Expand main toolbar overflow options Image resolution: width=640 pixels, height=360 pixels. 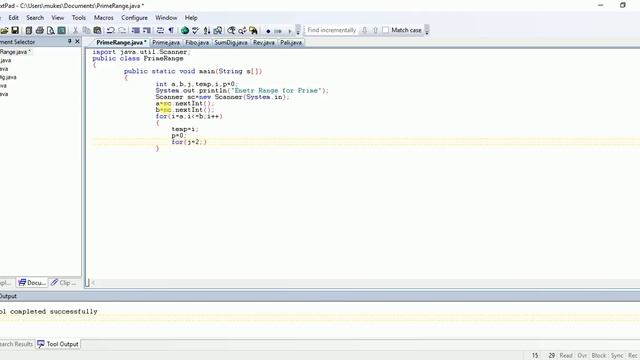[x=298, y=31]
